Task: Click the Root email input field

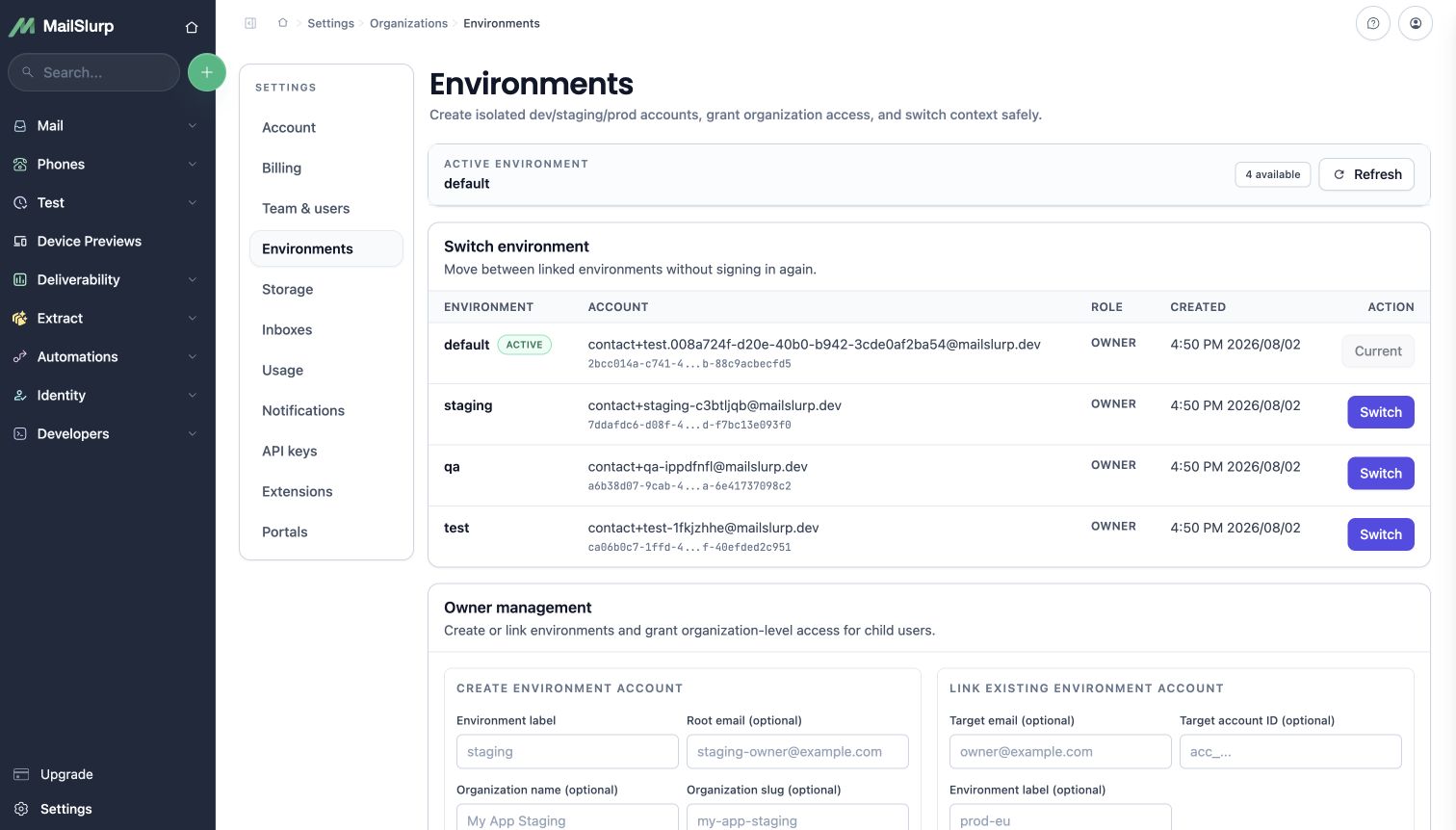Action: click(797, 752)
